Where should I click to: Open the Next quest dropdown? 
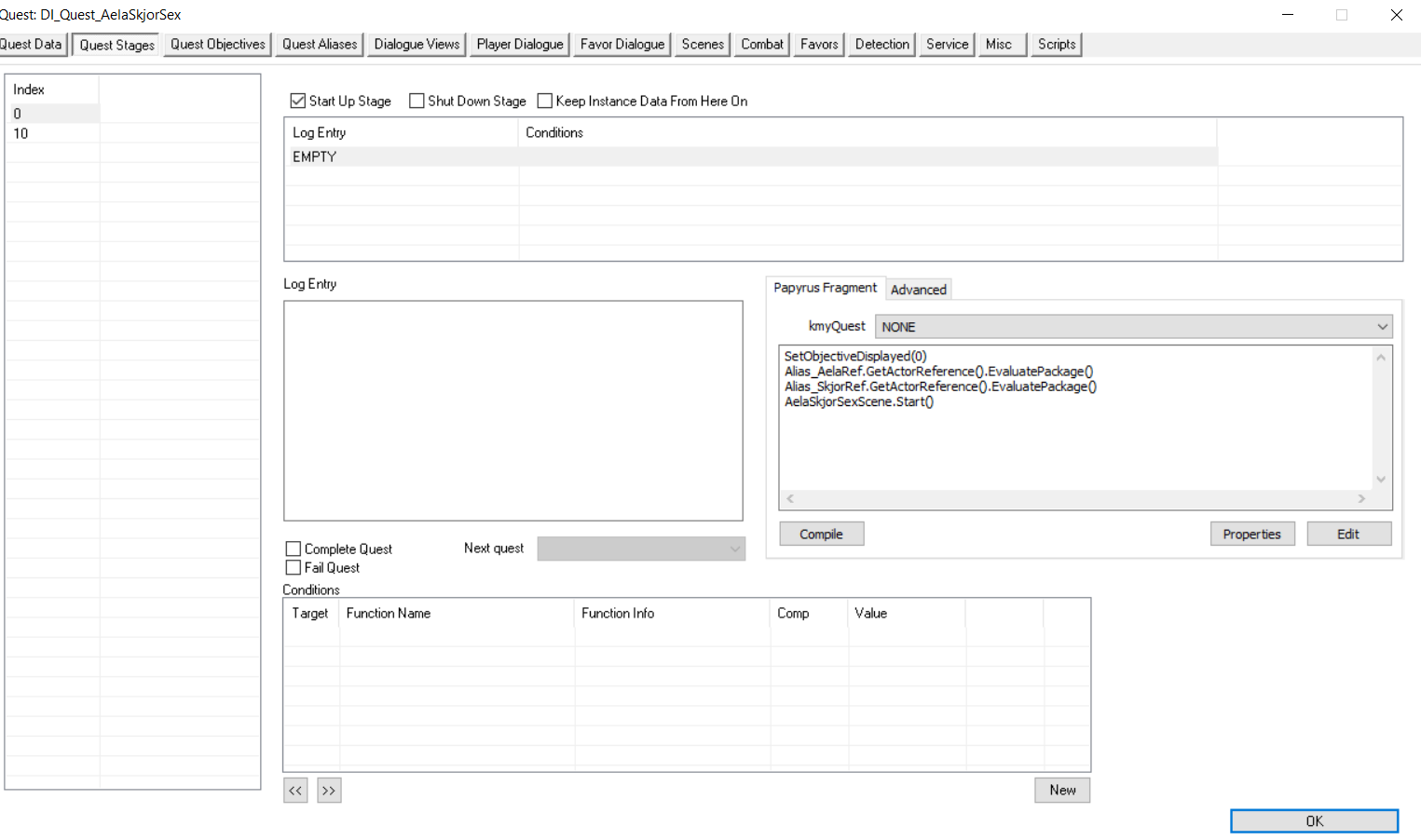coord(641,549)
